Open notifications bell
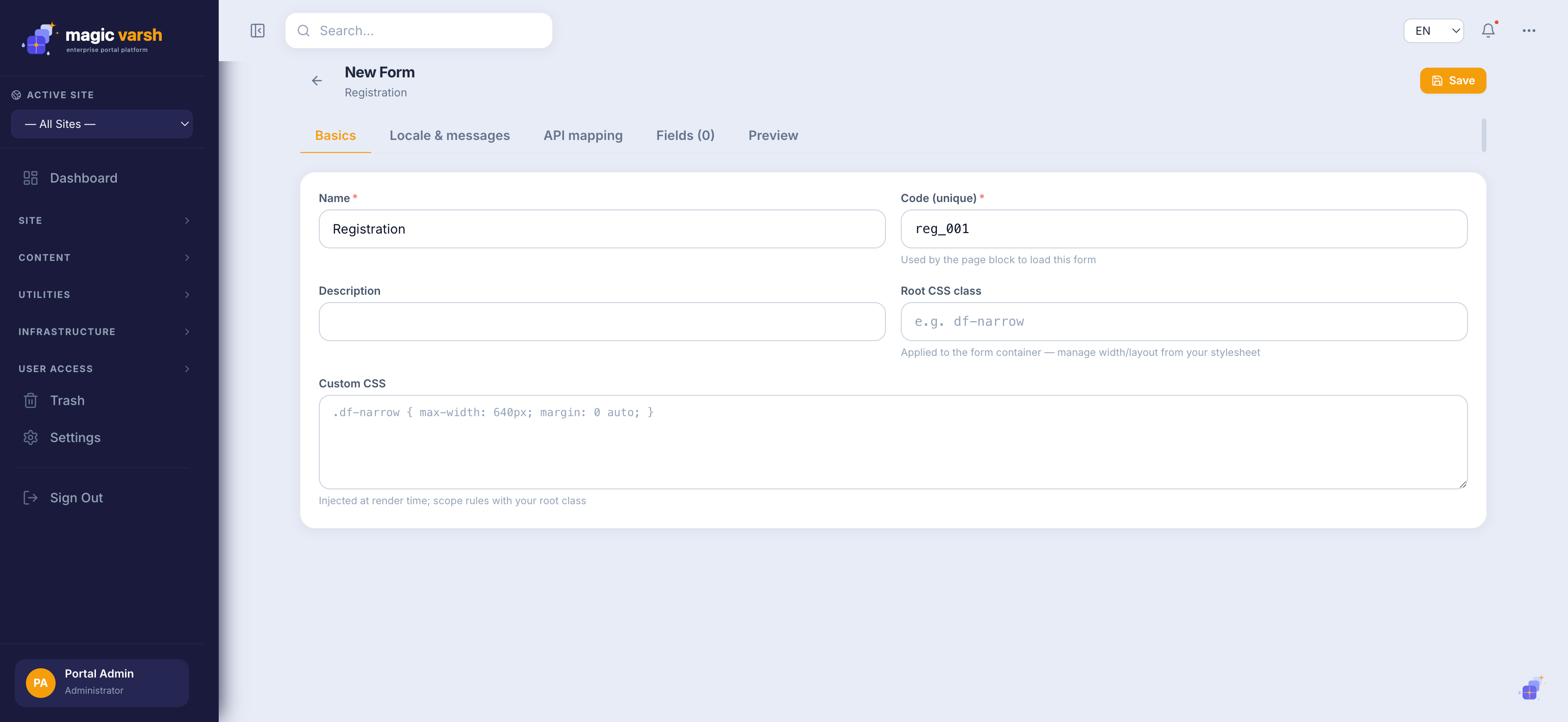The image size is (1568, 722). click(1488, 31)
